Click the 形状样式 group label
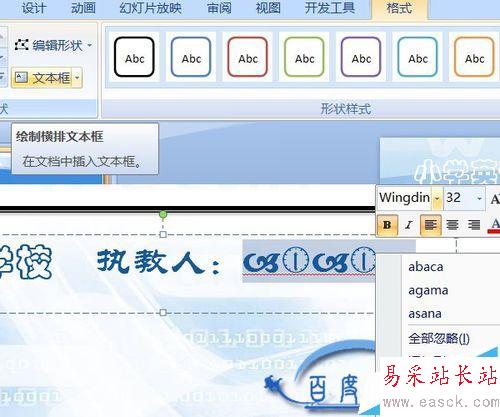This screenshot has width=500, height=417. 346,109
